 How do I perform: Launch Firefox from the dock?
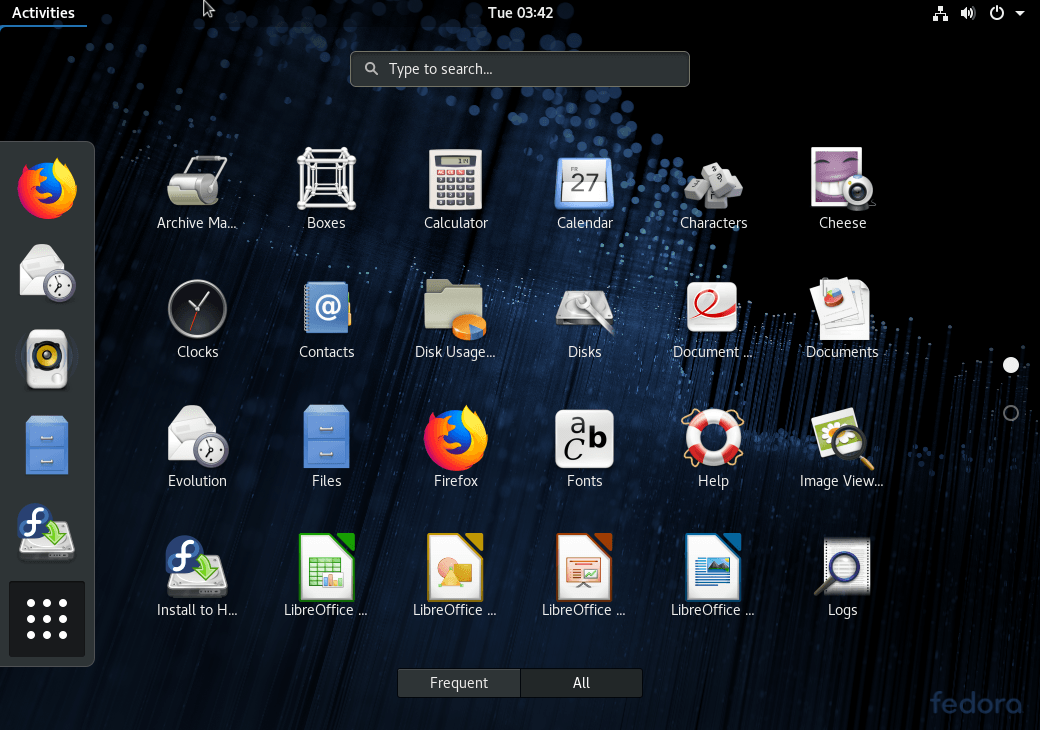point(47,189)
